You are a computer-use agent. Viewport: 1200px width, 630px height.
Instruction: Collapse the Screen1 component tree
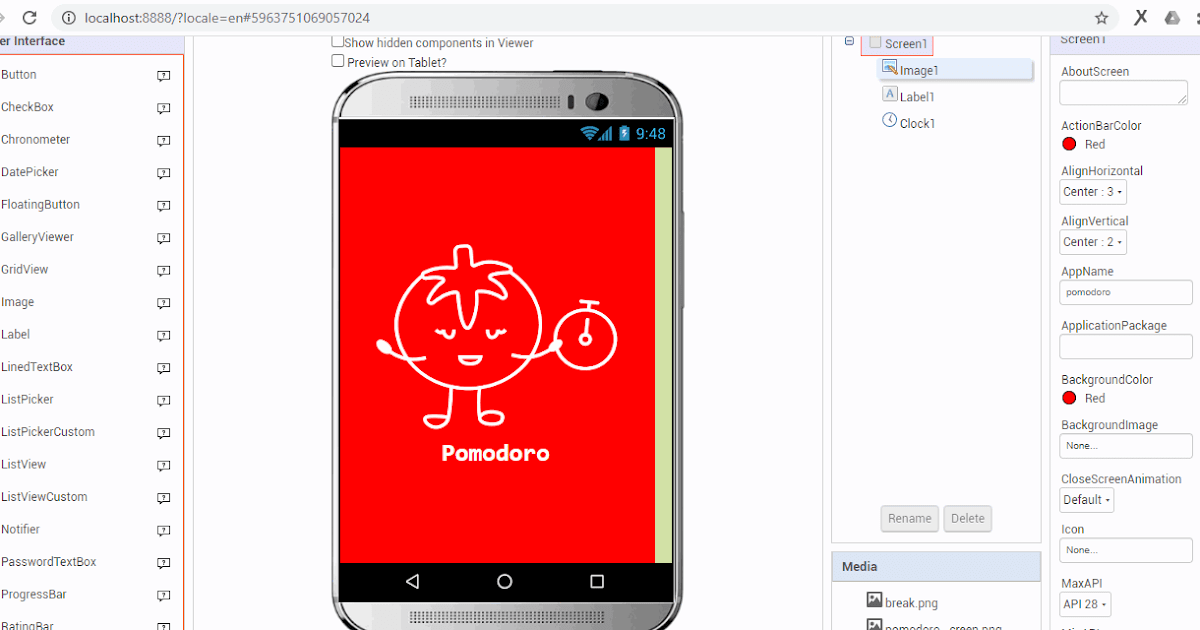point(849,43)
